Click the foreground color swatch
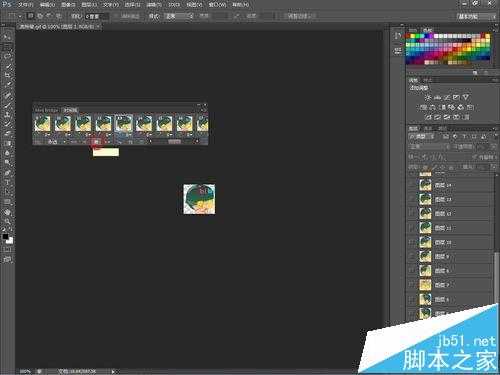 tap(5, 237)
